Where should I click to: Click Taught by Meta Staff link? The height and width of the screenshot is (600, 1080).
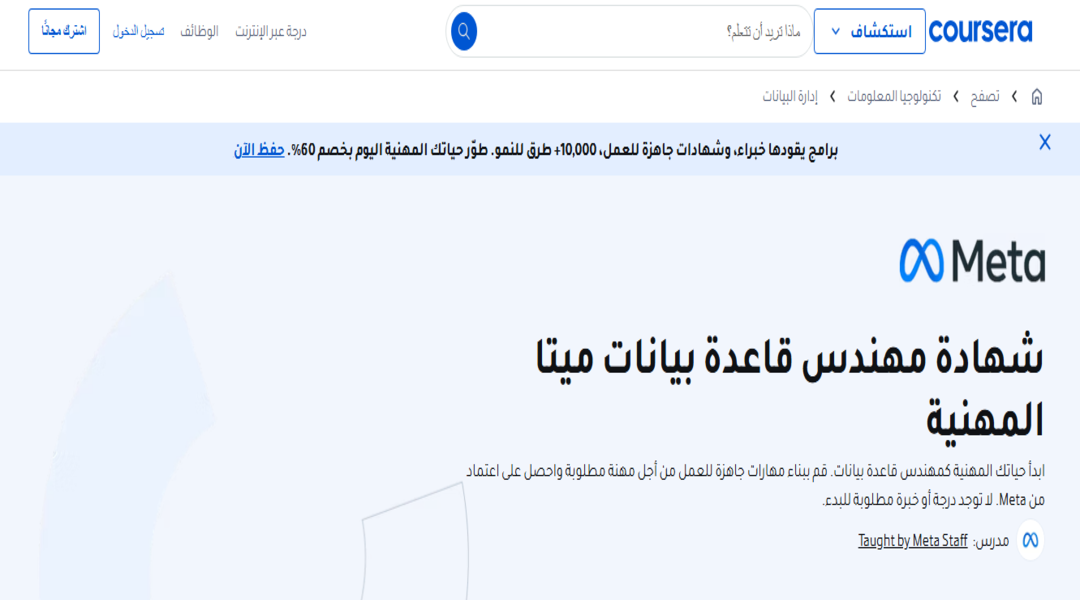click(912, 541)
